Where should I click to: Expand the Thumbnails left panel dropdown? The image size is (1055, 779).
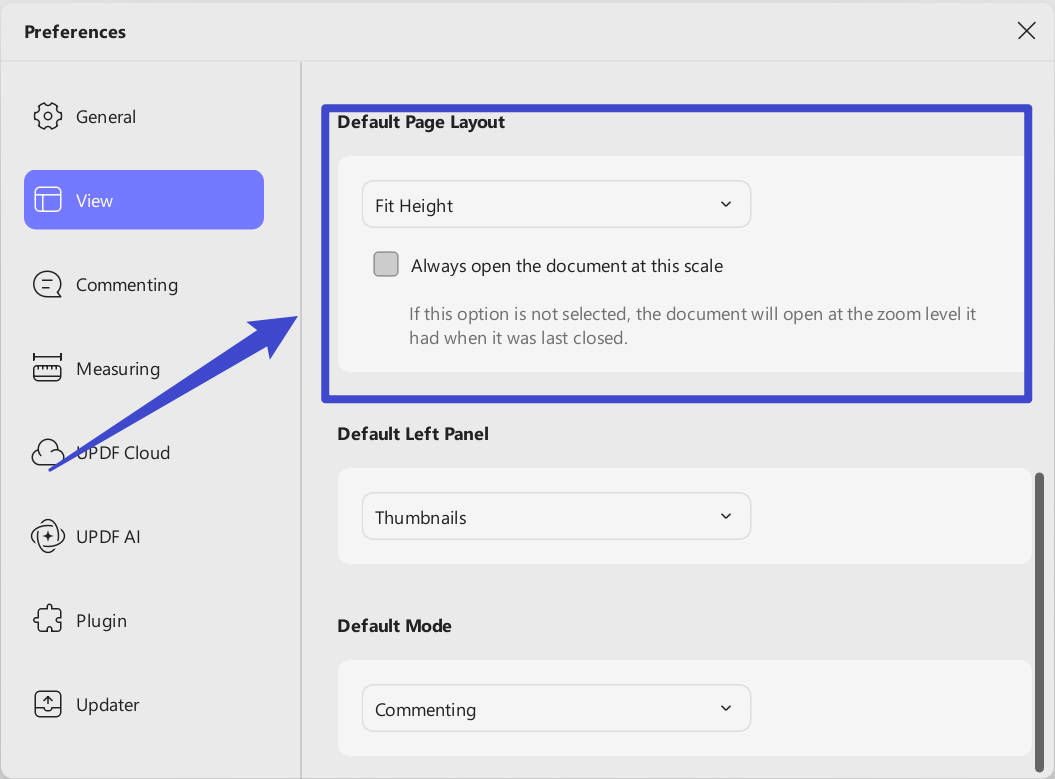click(x=555, y=517)
